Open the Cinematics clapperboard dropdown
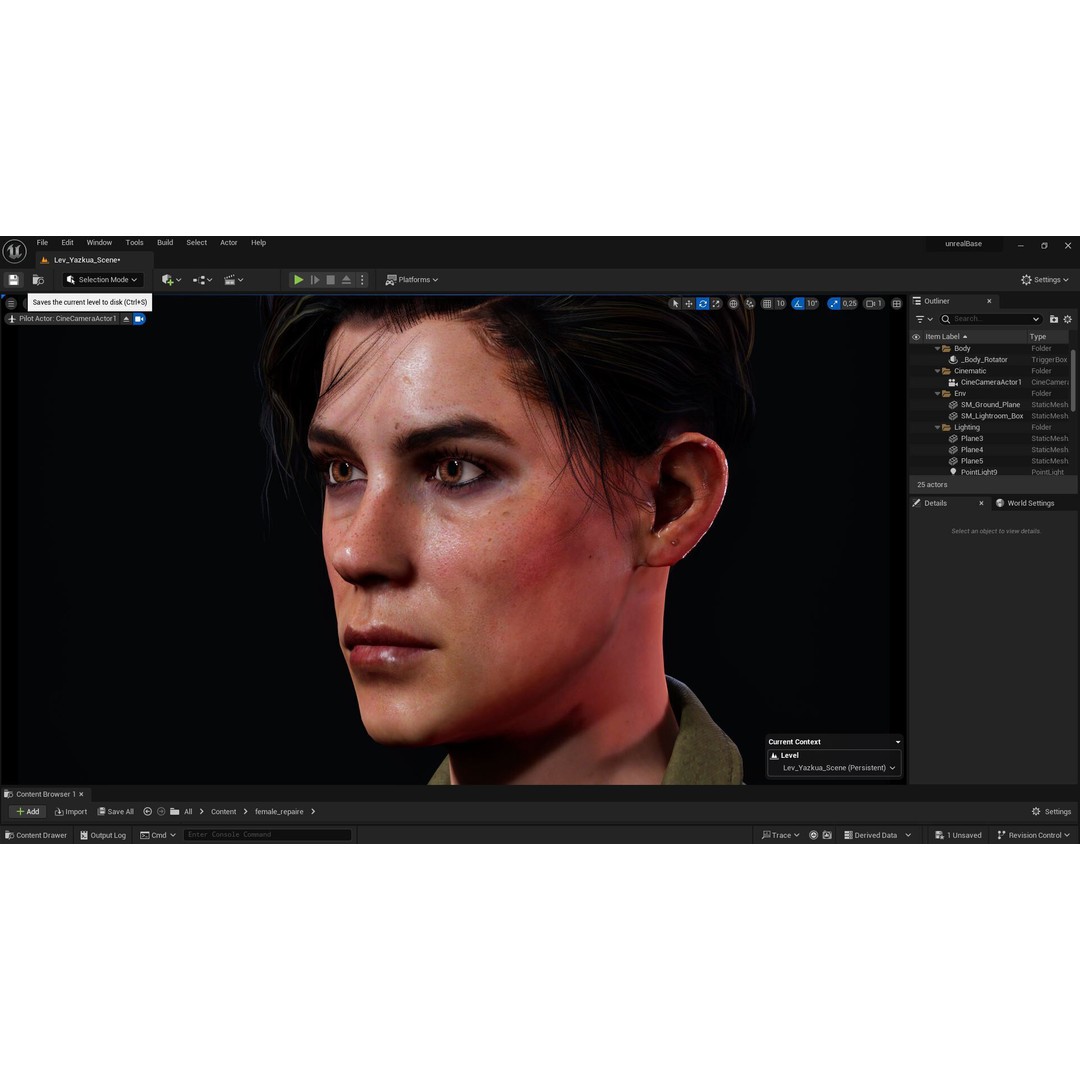 (x=233, y=280)
